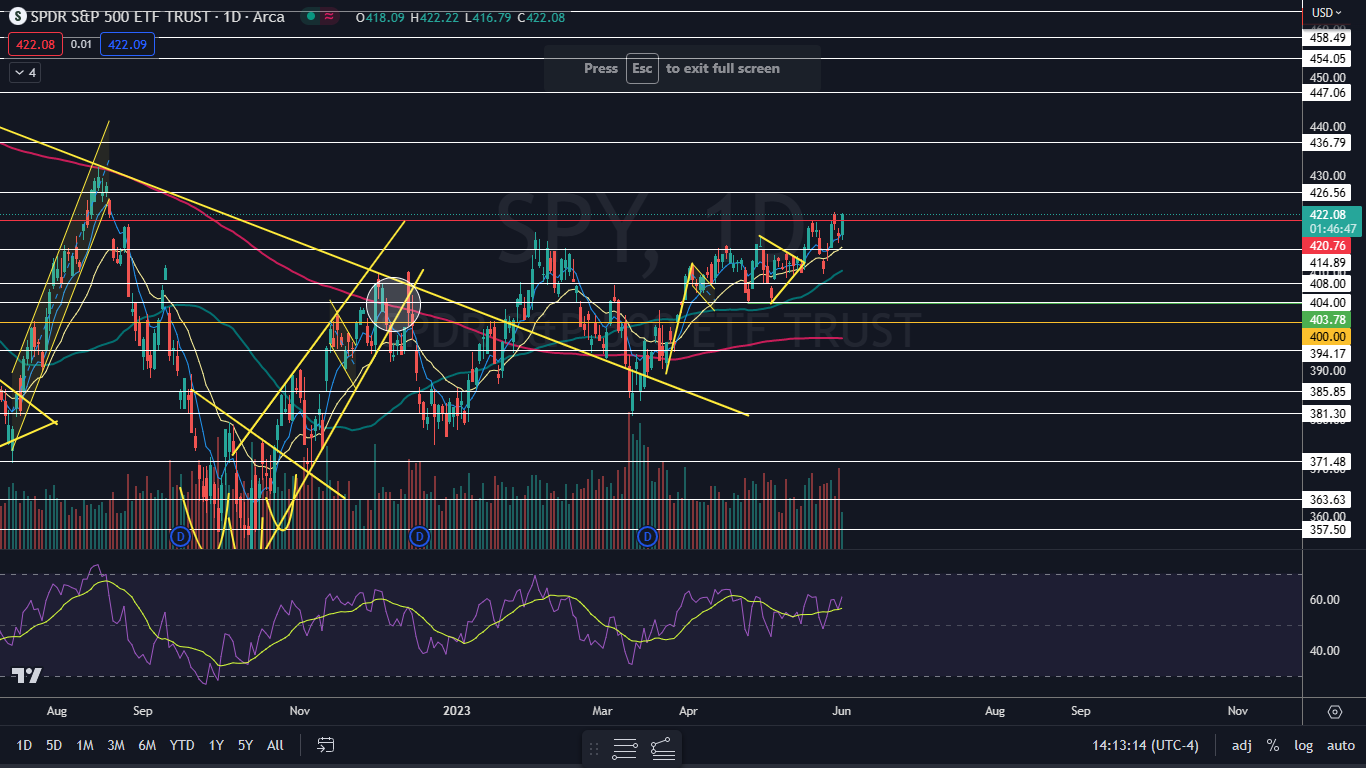The width and height of the screenshot is (1366, 768).
Task: Click the dividend marker near March
Action: click(x=648, y=536)
